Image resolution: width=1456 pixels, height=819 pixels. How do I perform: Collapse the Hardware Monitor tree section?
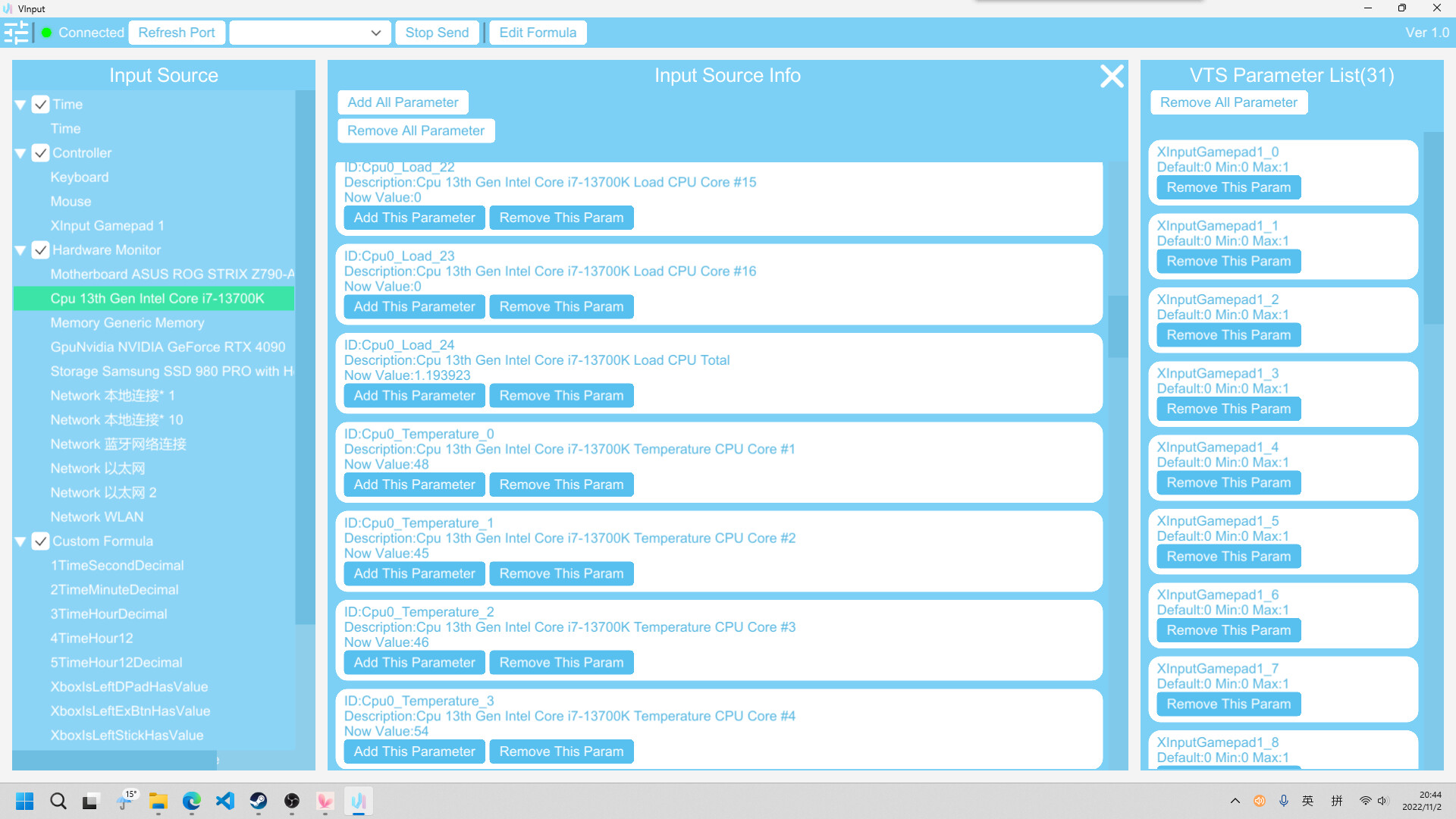[20, 249]
